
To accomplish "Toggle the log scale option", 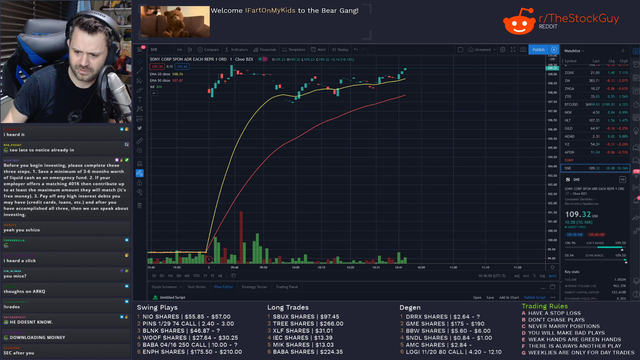I will click(542, 276).
